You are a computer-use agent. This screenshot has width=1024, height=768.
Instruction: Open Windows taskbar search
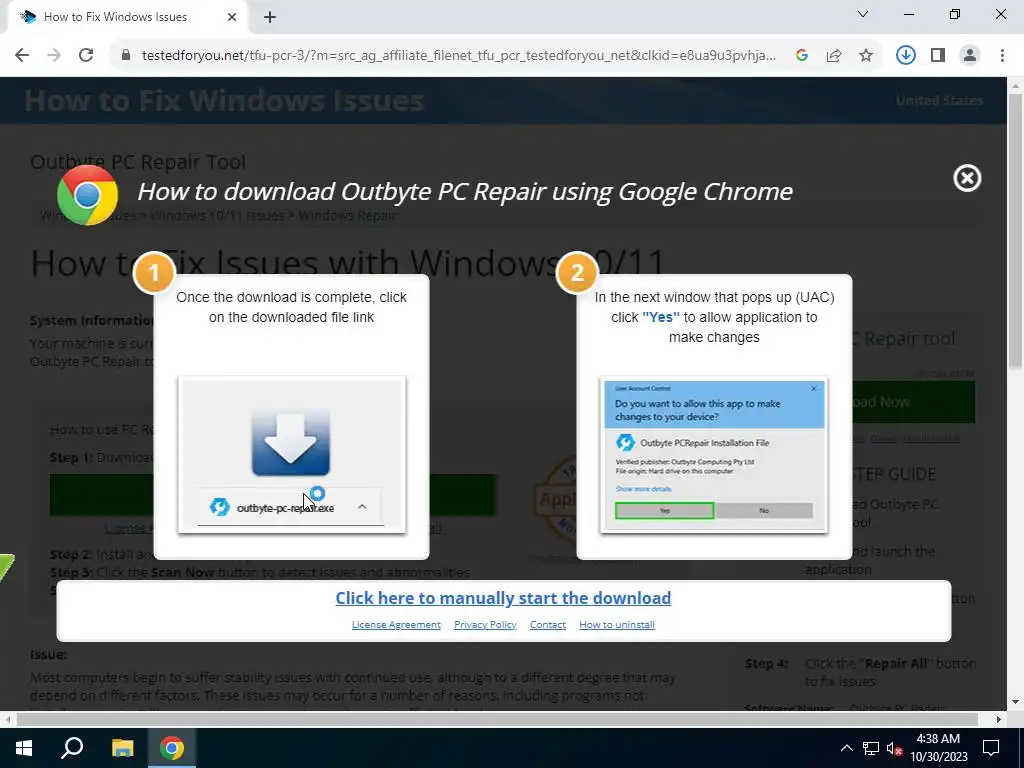coord(72,748)
